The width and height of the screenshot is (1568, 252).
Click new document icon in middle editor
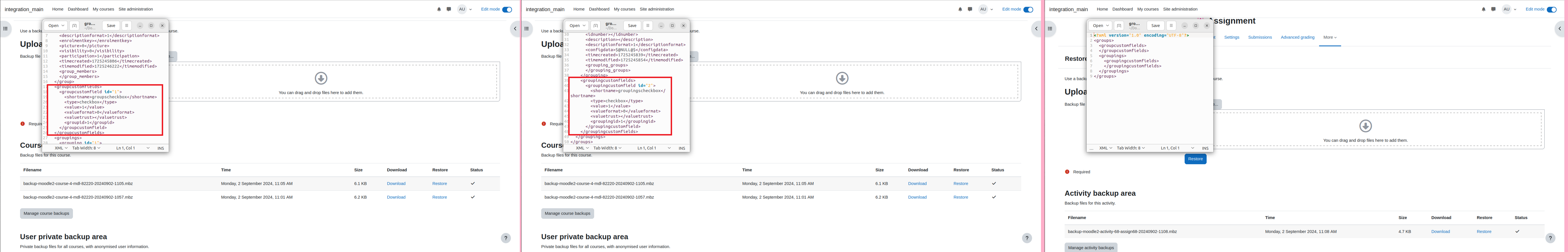pyautogui.click(x=595, y=26)
